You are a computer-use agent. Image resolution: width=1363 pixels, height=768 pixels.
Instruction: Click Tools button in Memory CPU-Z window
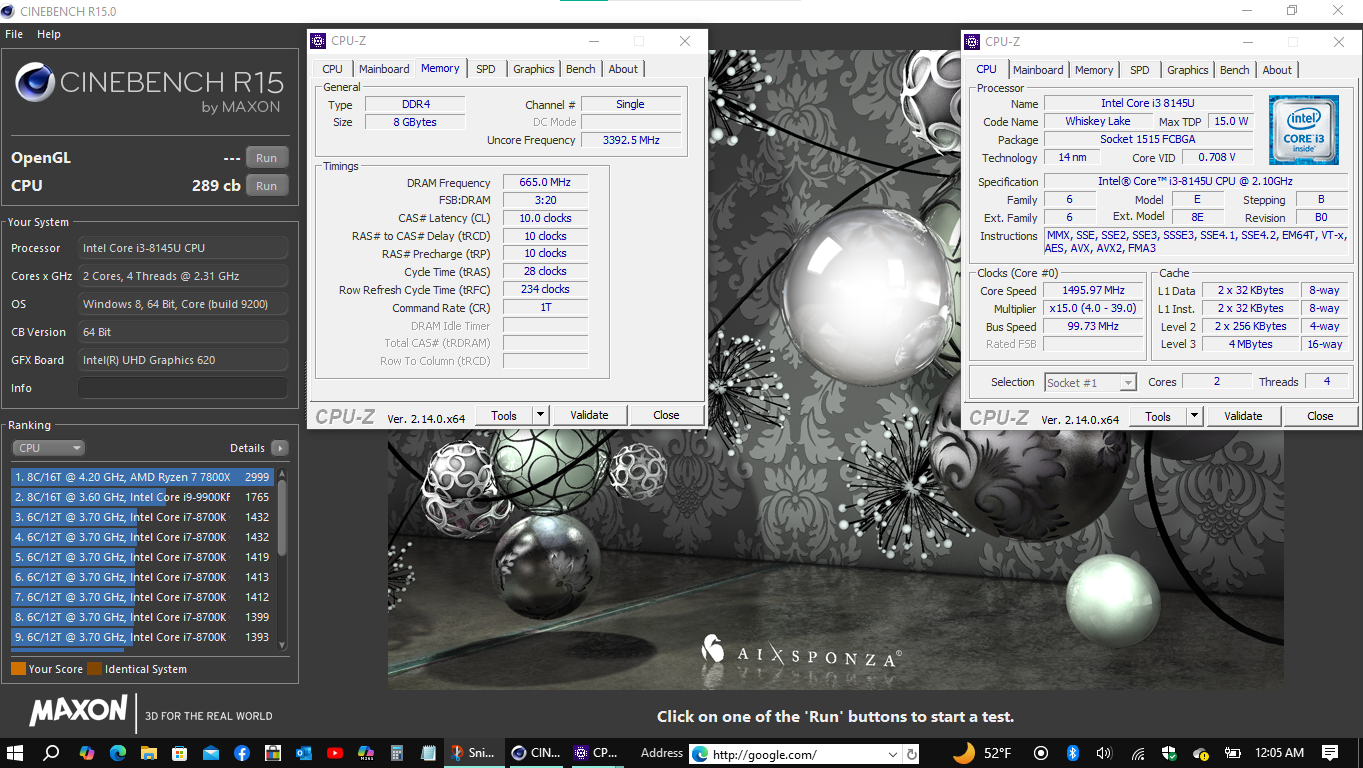pyautogui.click(x=504, y=415)
